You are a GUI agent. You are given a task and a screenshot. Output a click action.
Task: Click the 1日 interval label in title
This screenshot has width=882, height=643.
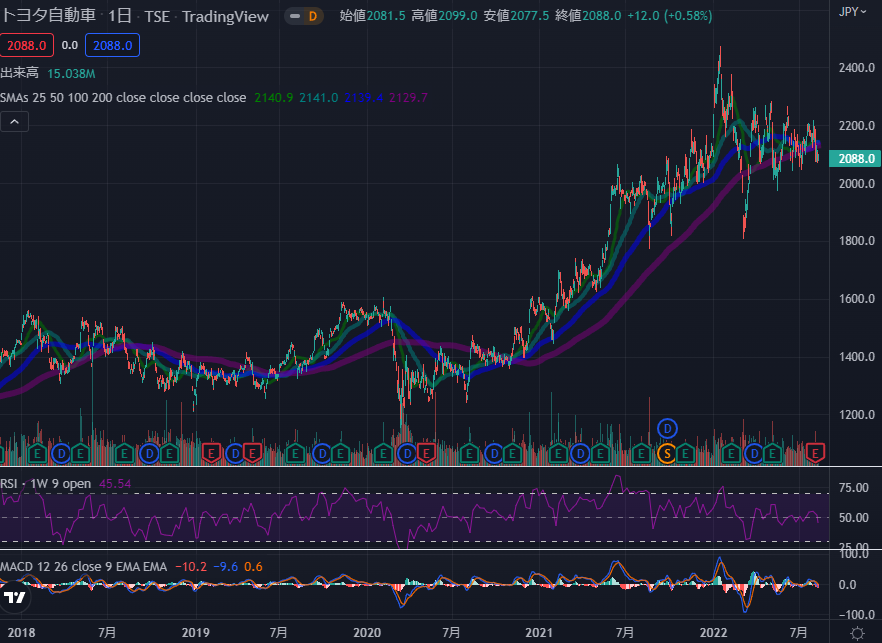pos(120,16)
